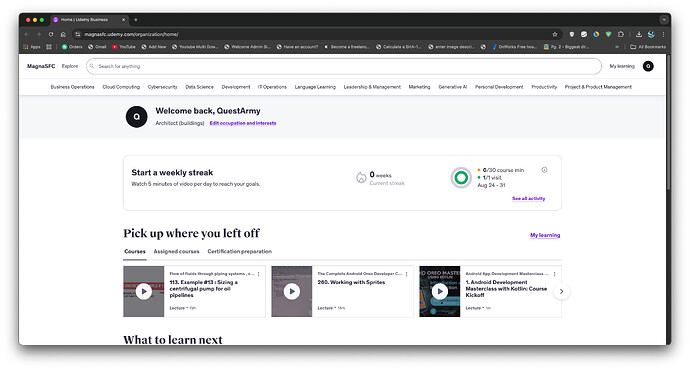The image size is (690, 370).
Task: Open the browser Downloads icon
Action: [639, 34]
